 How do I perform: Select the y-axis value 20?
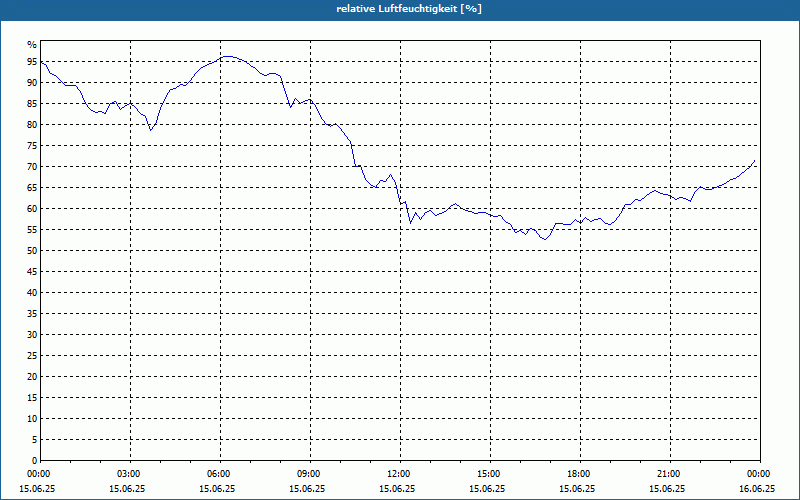pos(32,377)
